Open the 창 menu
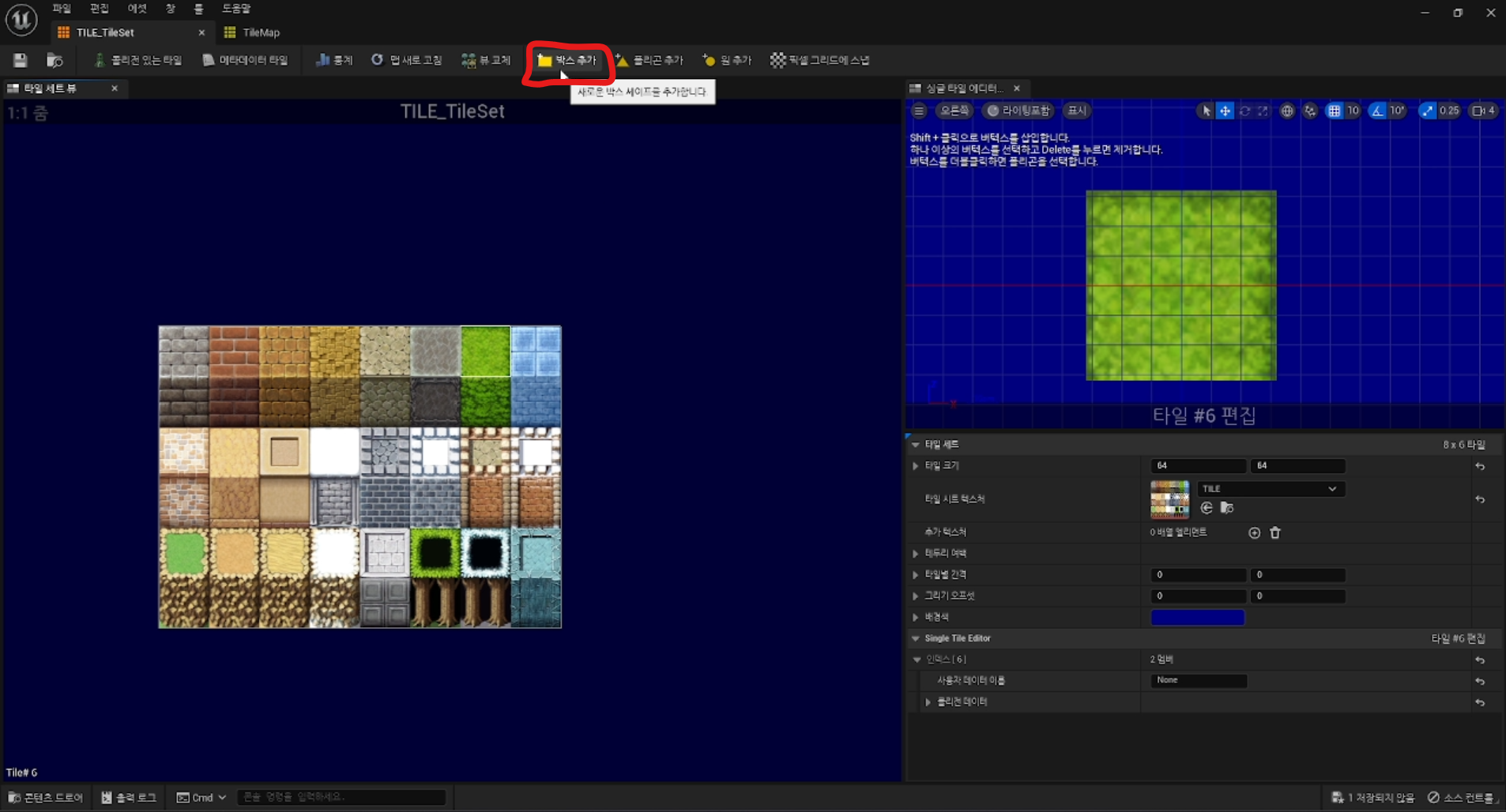This screenshot has width=1506, height=812. coord(171,9)
